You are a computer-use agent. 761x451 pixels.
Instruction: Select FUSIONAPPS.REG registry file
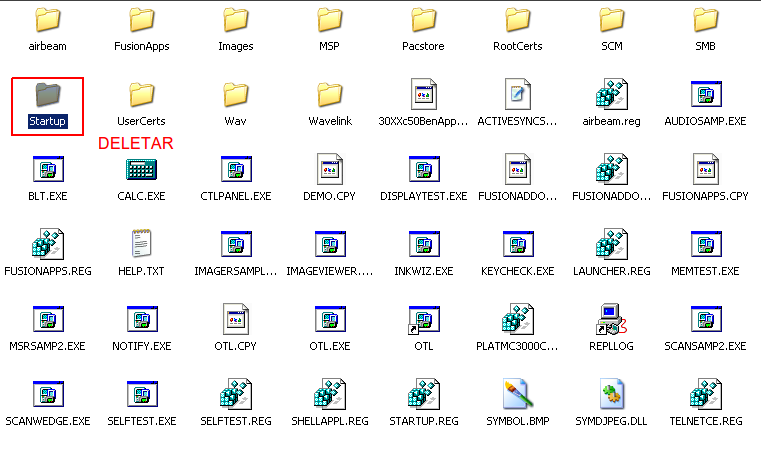(48, 244)
